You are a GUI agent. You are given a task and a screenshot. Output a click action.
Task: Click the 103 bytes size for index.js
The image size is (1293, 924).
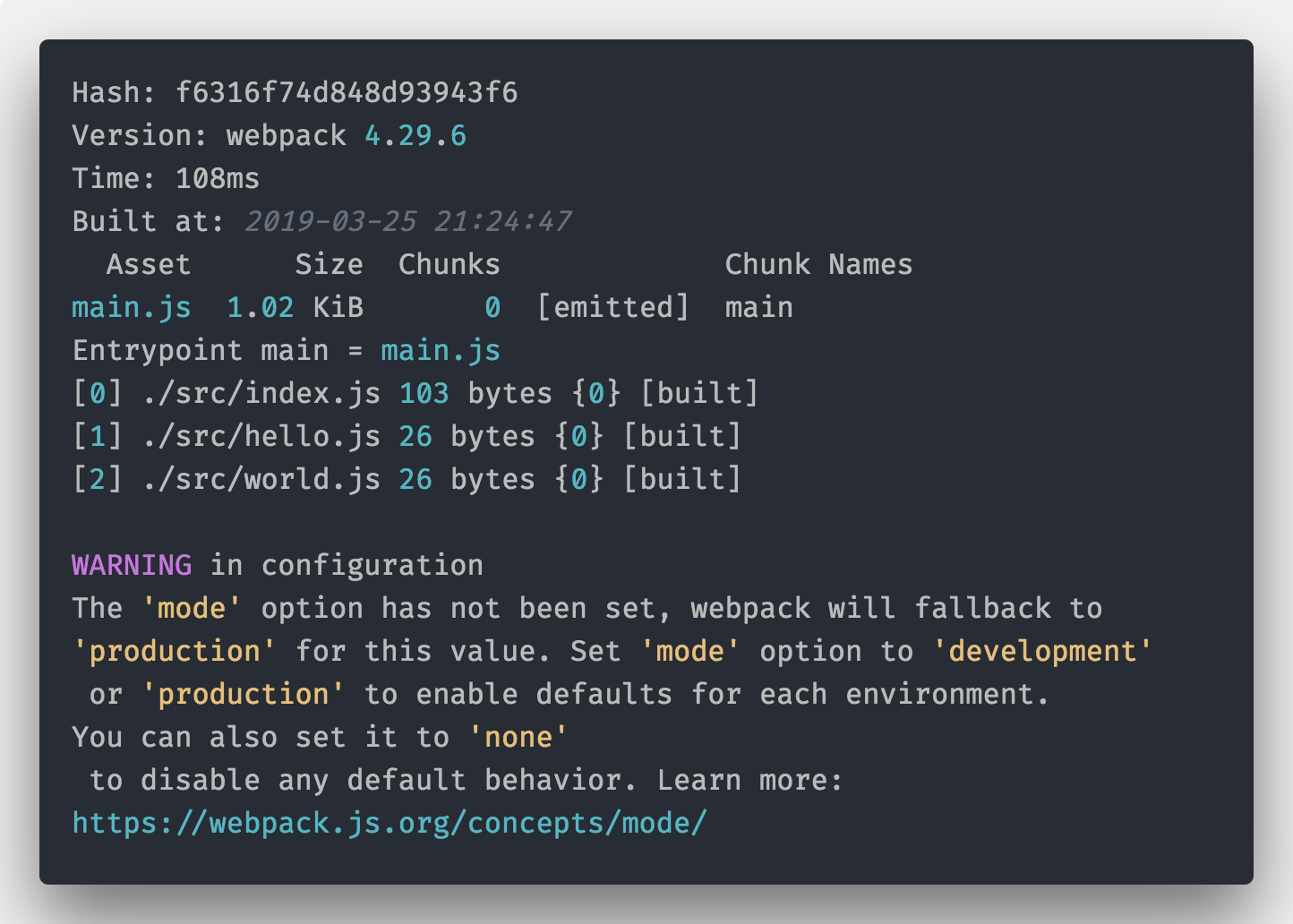(x=424, y=393)
